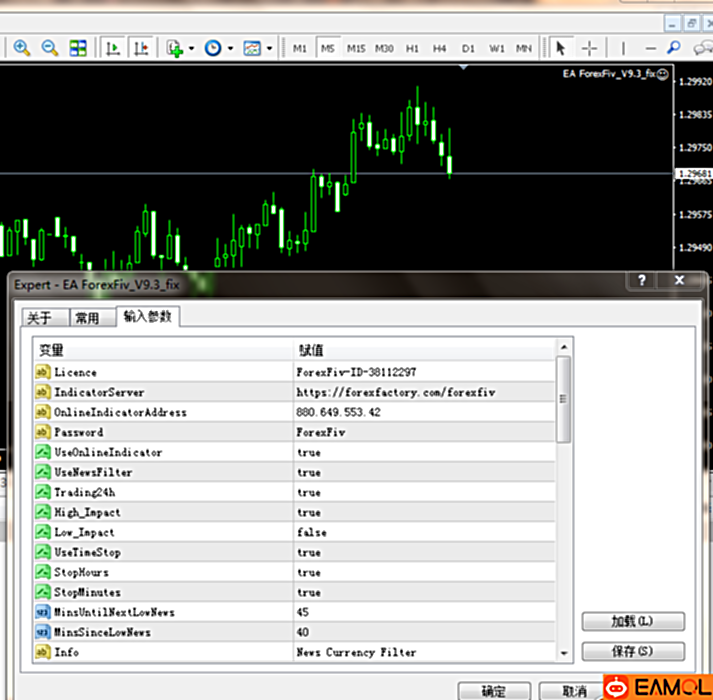Switch to the H4 timeframe
This screenshot has width=713, height=700.
click(440, 48)
